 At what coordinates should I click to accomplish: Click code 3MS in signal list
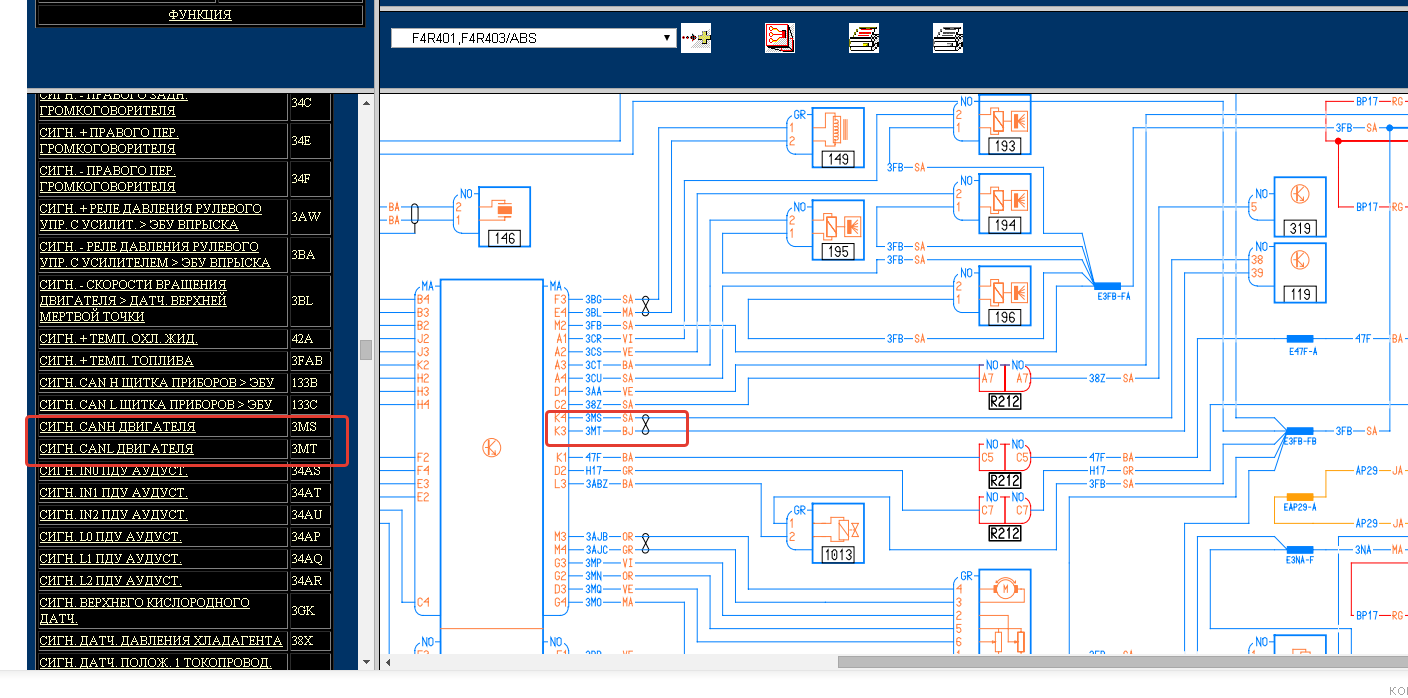(x=304, y=427)
